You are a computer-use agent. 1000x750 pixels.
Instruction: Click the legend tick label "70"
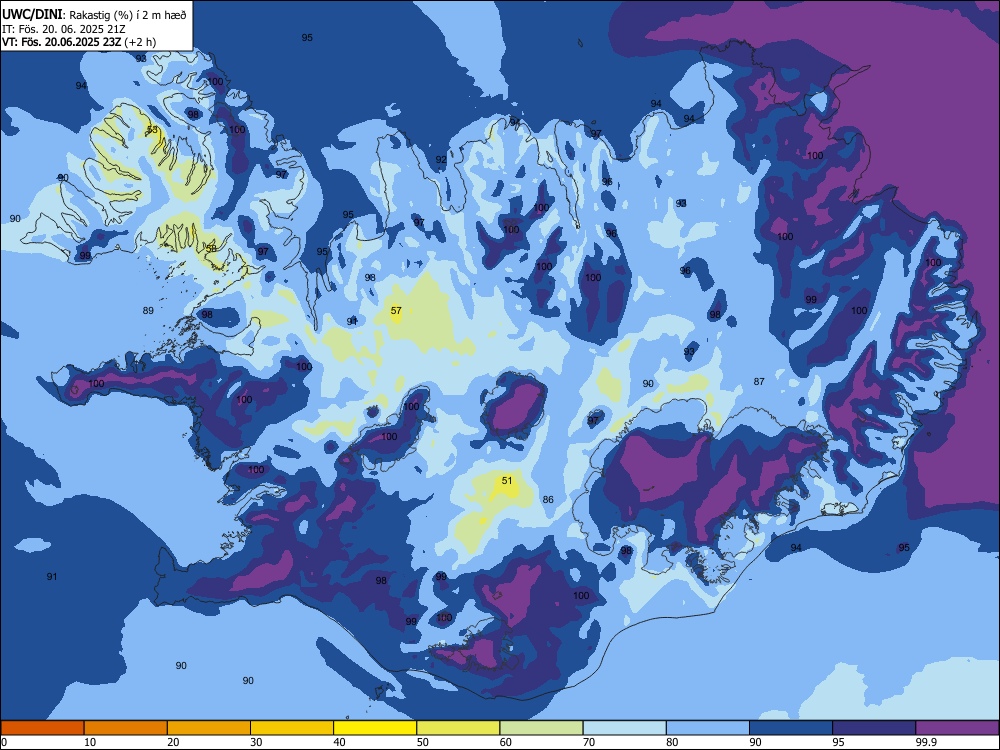[589, 742]
